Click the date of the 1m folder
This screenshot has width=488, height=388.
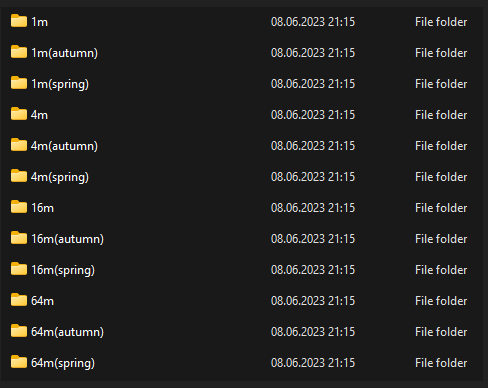313,22
